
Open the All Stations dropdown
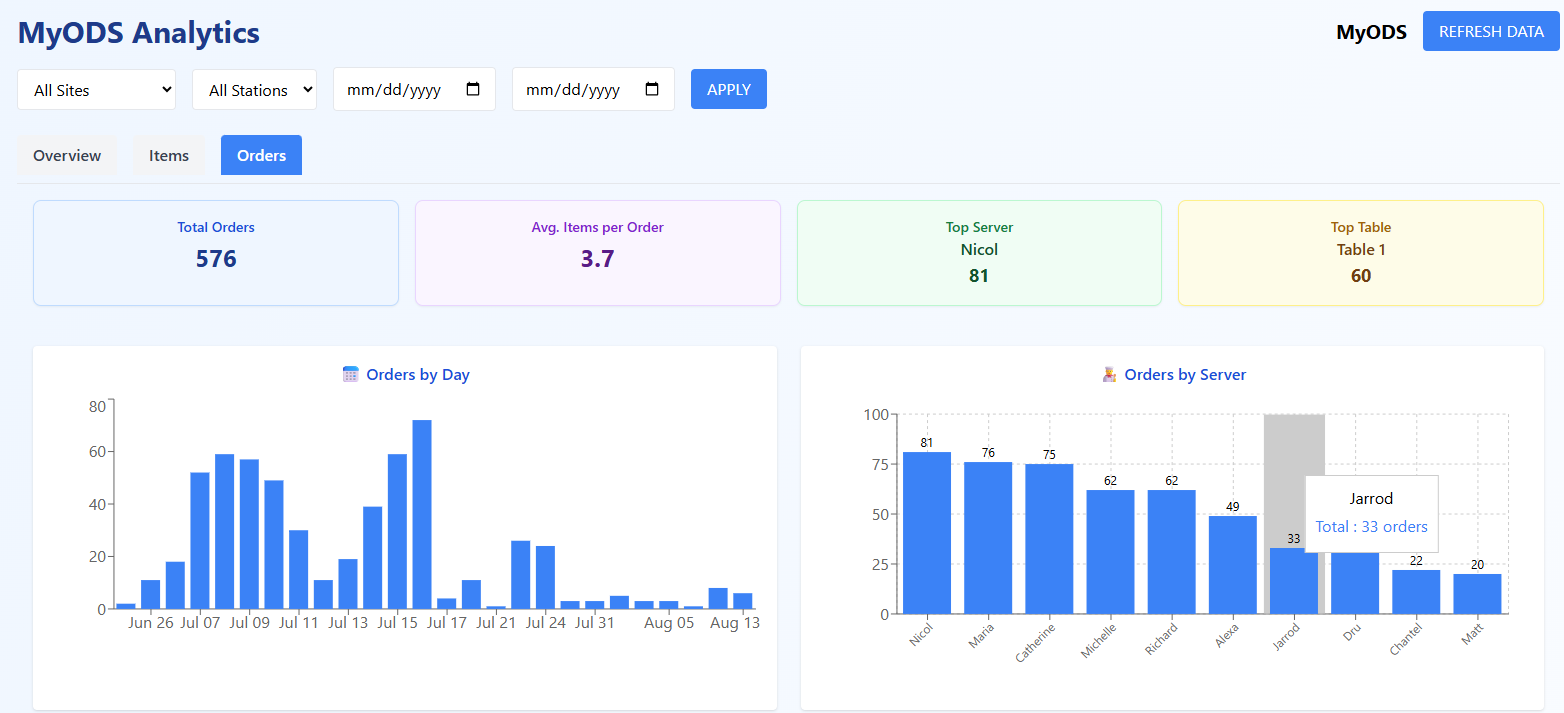pyautogui.click(x=254, y=89)
